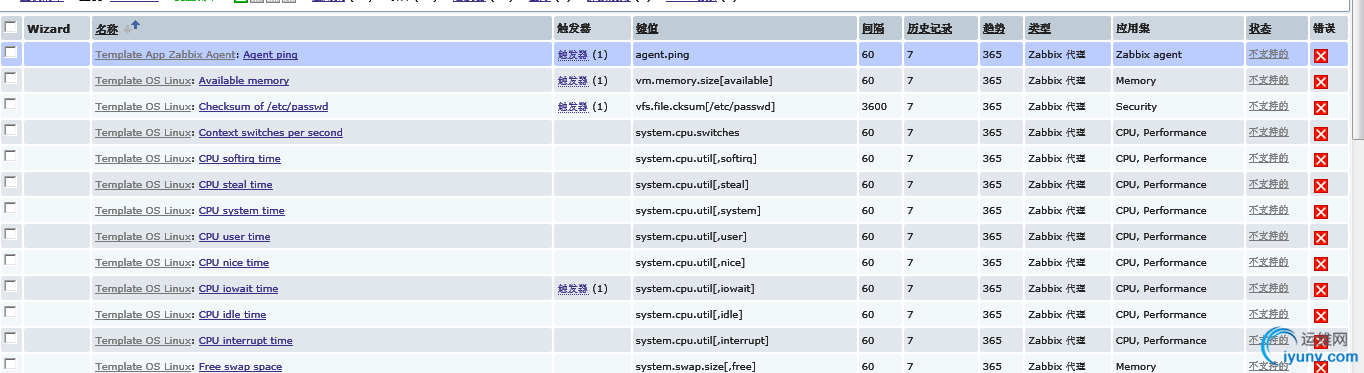Click the error icon for CPU user time
The height and width of the screenshot is (373, 1364).
point(1320,238)
